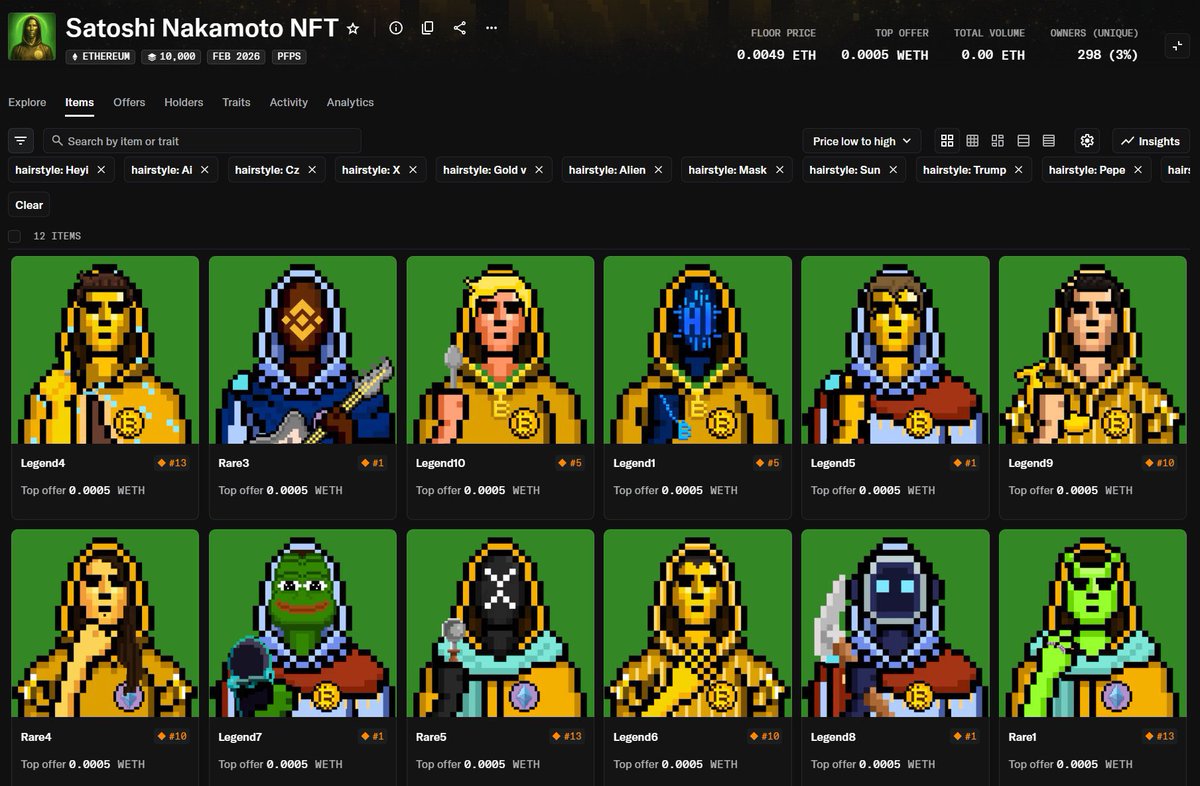Viewport: 1200px width, 786px height.
Task: Click the copy address icon in header
Action: click(x=428, y=28)
